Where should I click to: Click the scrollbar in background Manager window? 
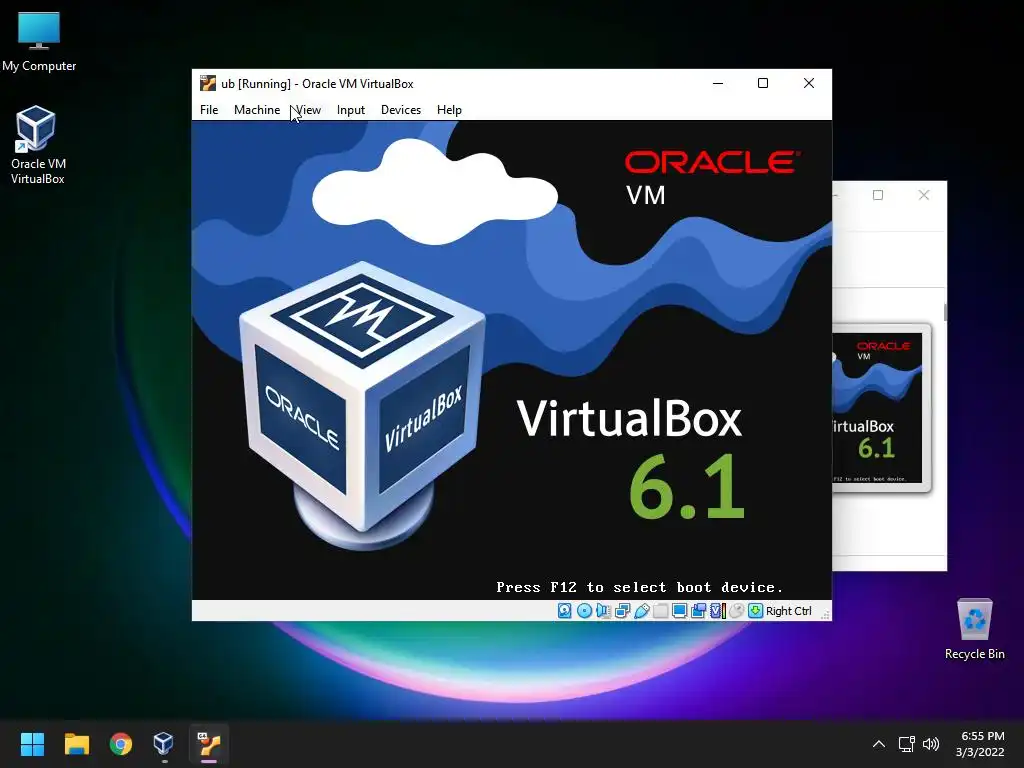(x=945, y=312)
